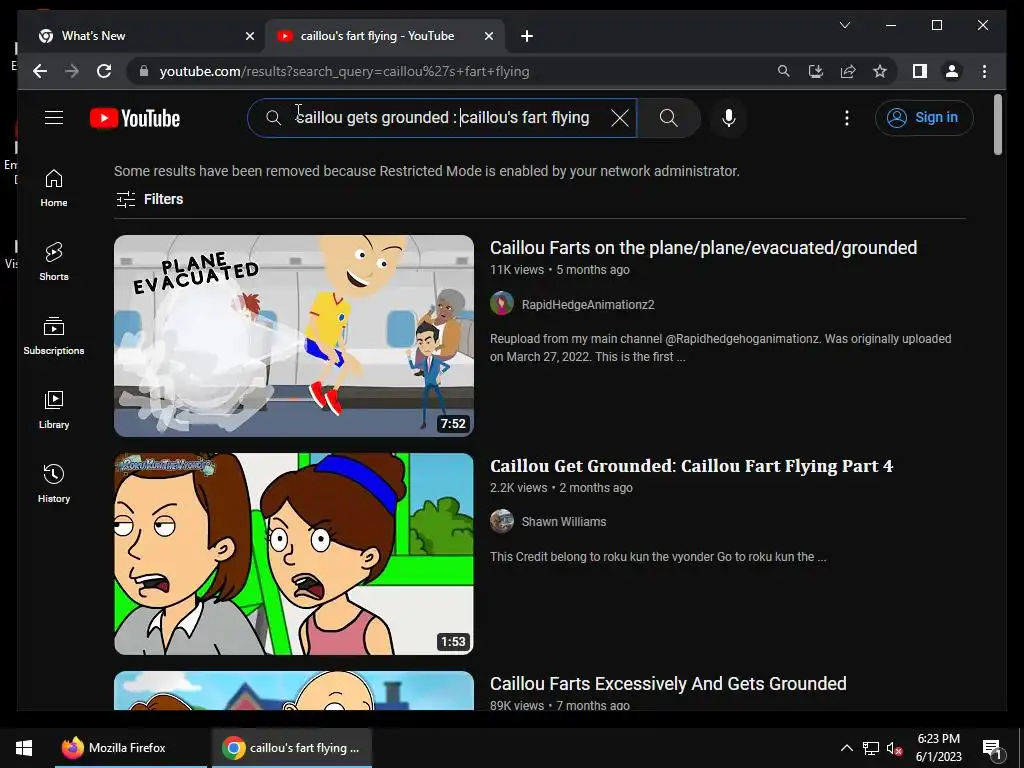
Task: Open a new Chrome tab
Action: (x=527, y=37)
